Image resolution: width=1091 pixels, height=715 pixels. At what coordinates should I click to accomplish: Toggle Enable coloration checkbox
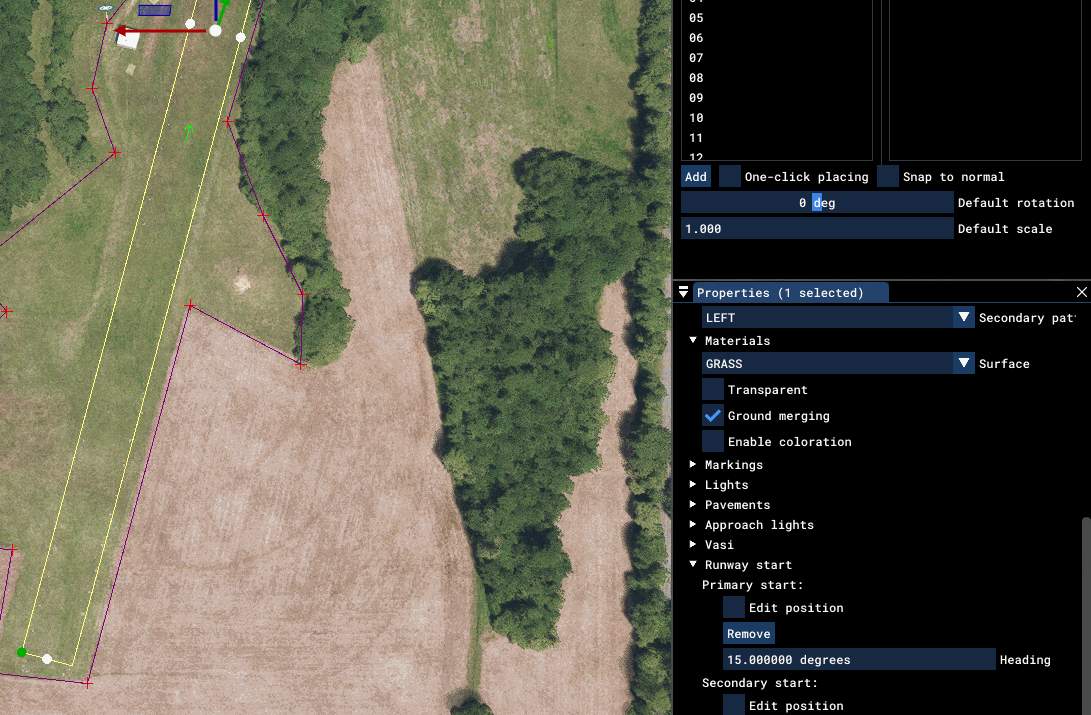713,442
